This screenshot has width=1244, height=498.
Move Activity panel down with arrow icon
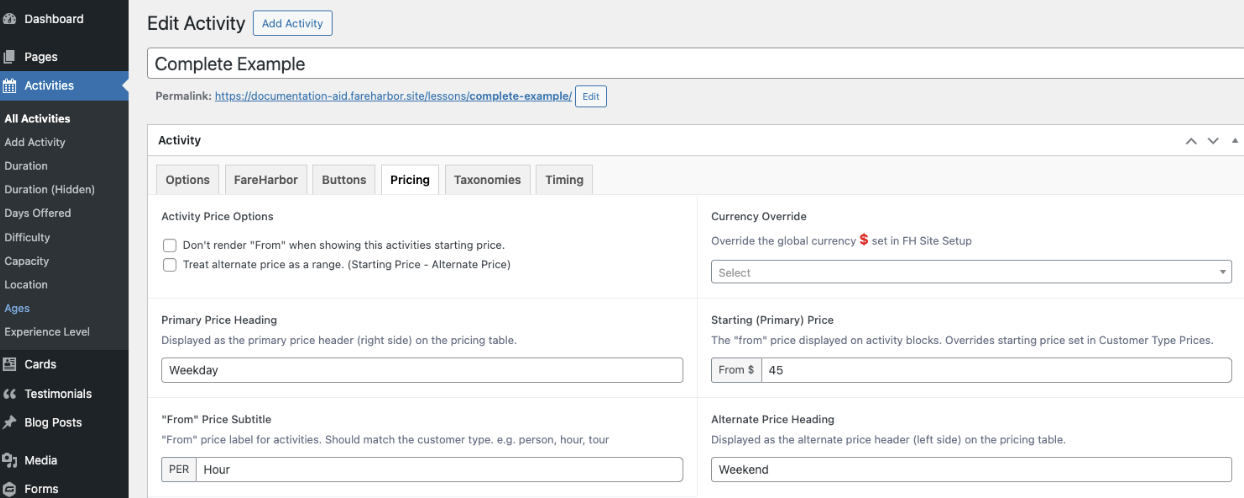(1213, 141)
